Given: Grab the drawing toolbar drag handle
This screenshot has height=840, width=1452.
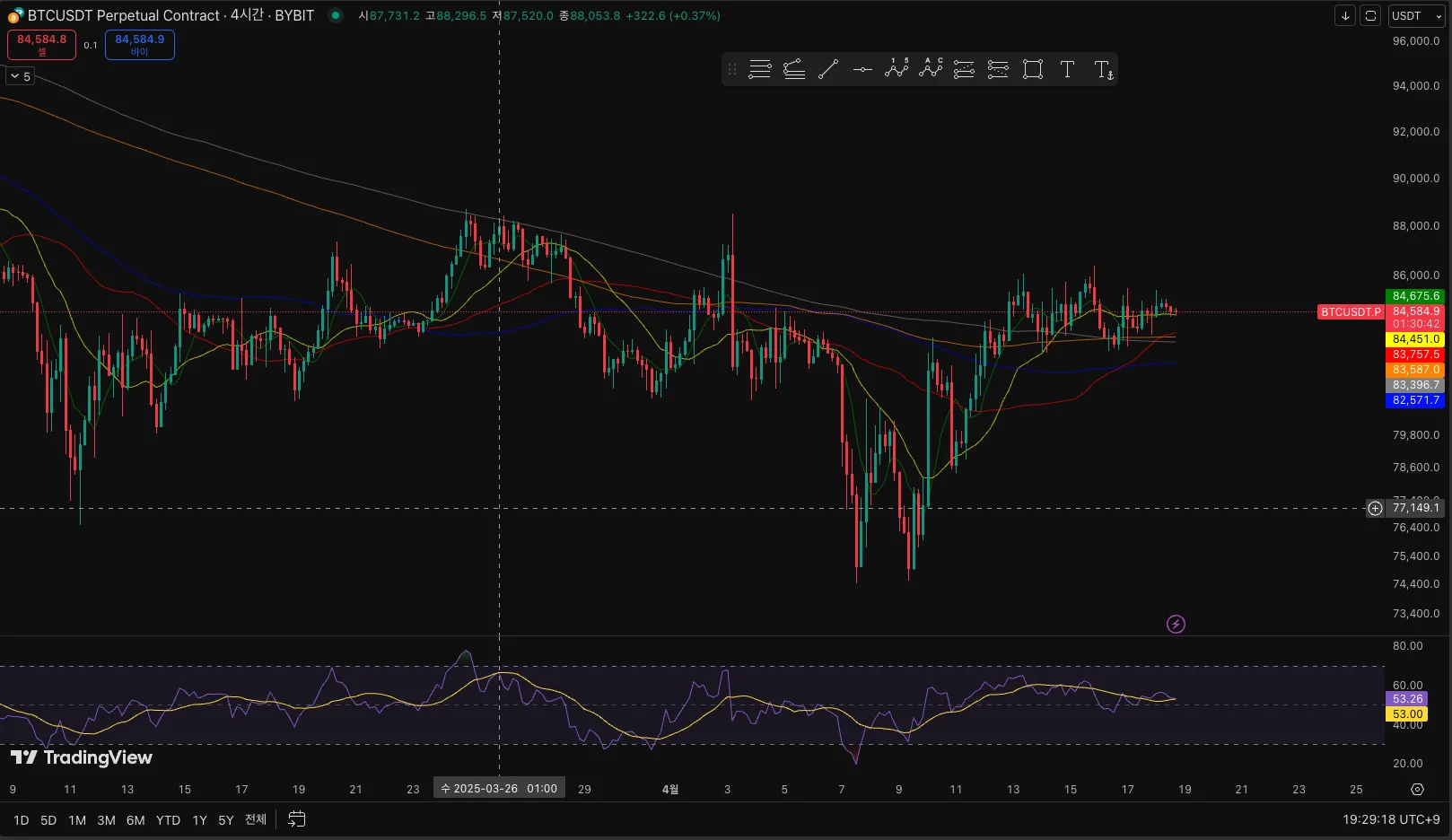Looking at the screenshot, I should click(x=732, y=69).
